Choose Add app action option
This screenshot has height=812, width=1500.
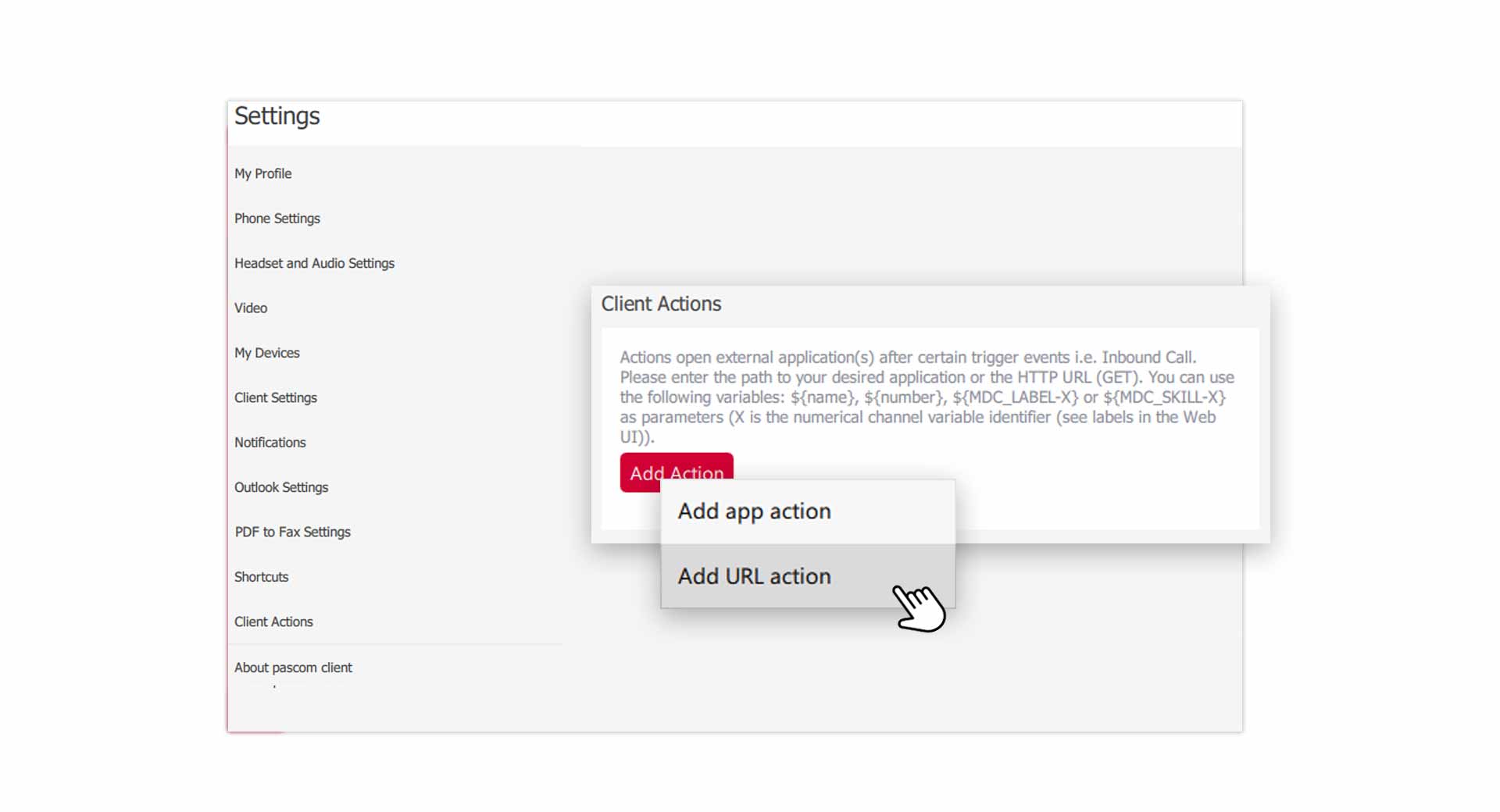808,511
